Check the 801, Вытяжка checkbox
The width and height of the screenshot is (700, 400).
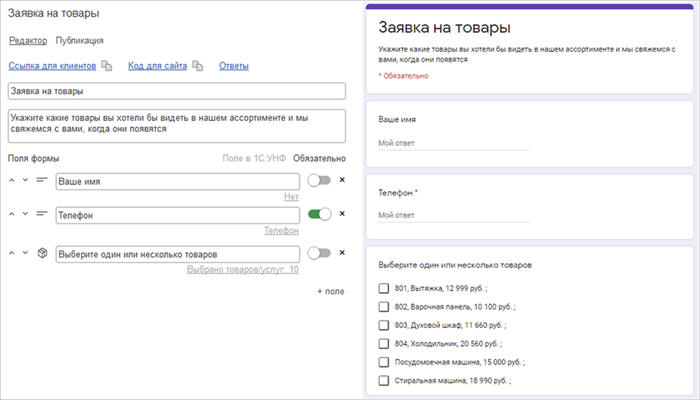(x=384, y=289)
